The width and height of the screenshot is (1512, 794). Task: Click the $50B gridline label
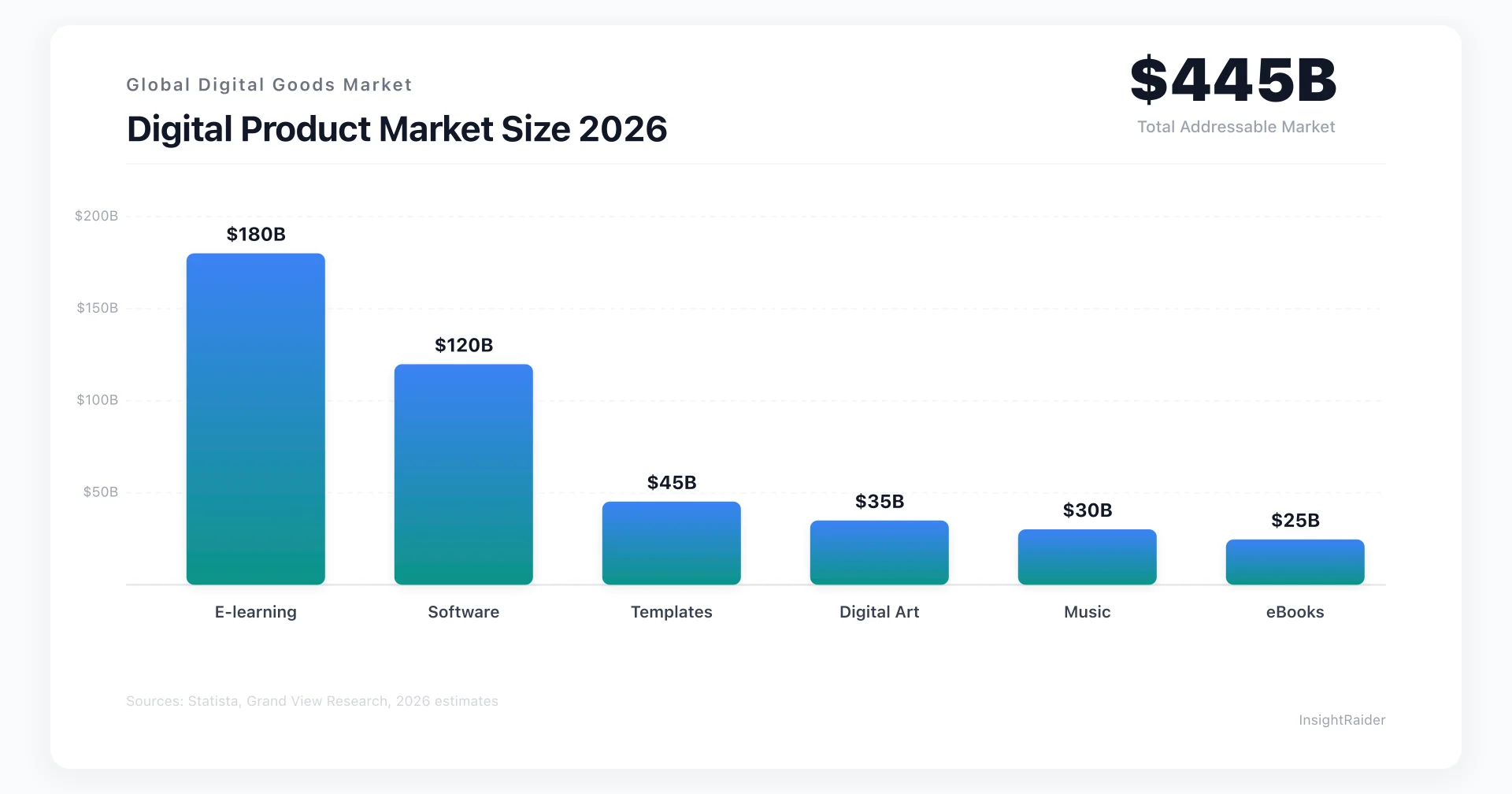[x=100, y=492]
